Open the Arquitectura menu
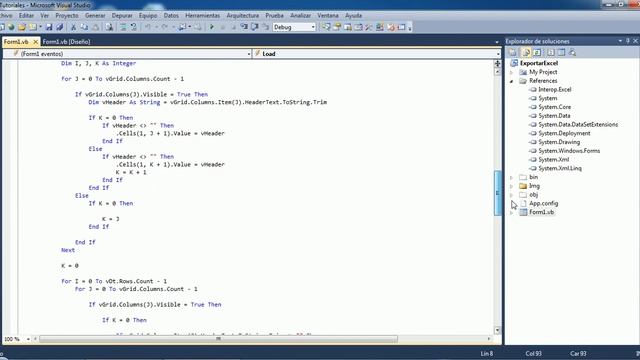Screen dimensions: 640x360 (243, 16)
